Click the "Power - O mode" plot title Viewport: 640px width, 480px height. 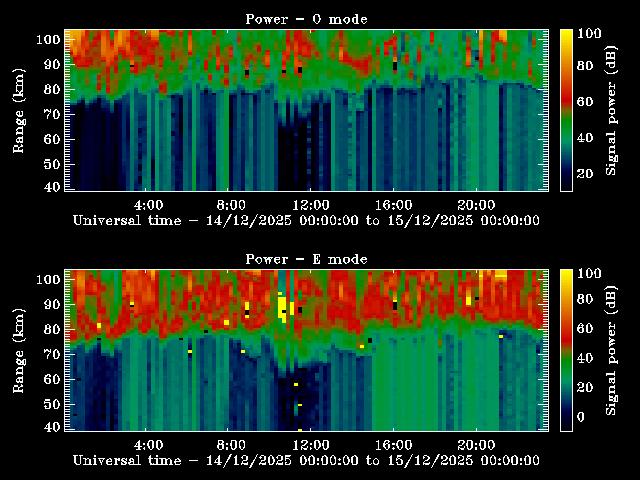306,19
